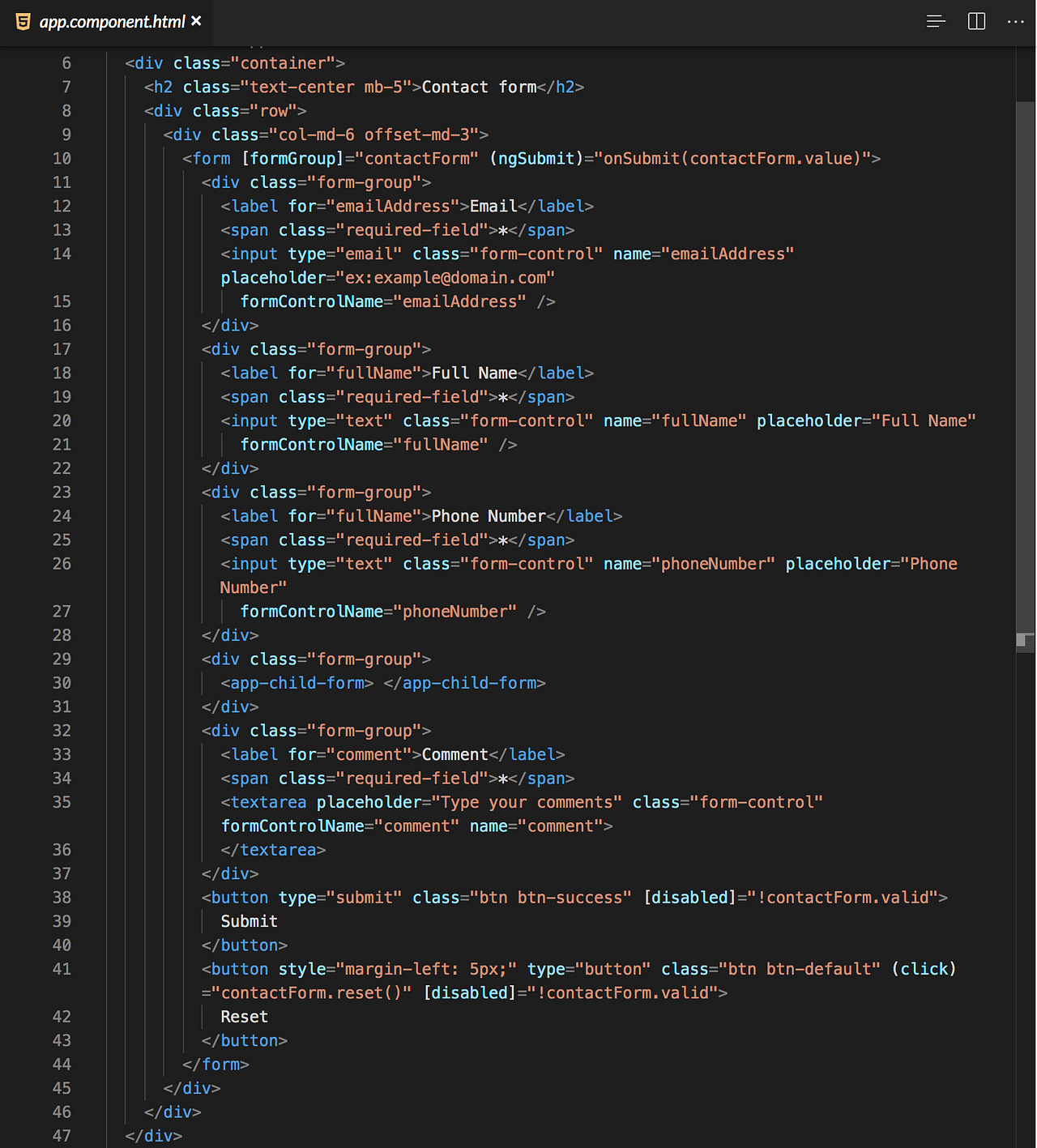Close the app.component.html tab
This screenshot has height=1148, width=1037.
(195, 22)
